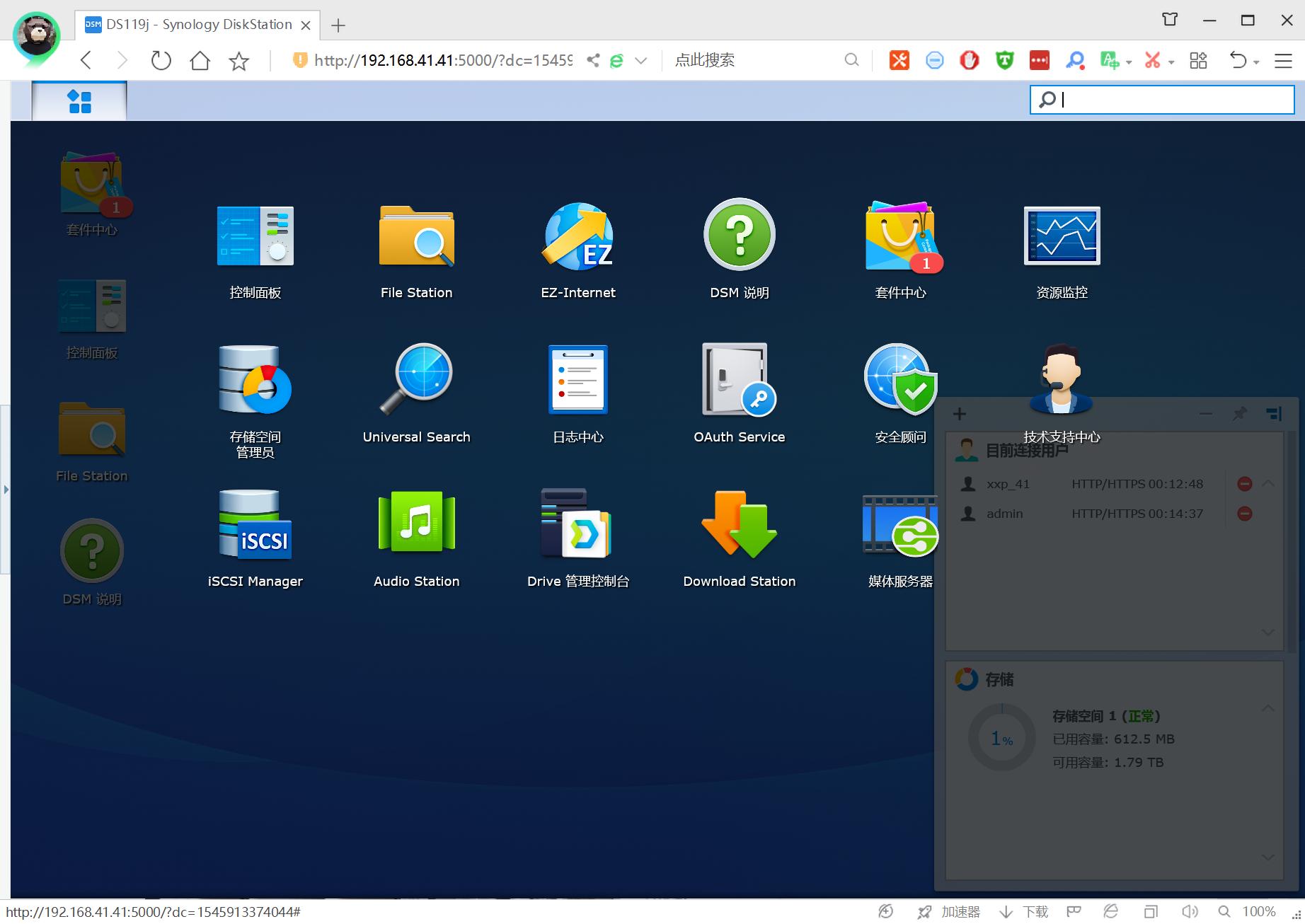Open the browser hamburger menu
Image resolution: width=1305 pixels, height=924 pixels.
point(1283,61)
